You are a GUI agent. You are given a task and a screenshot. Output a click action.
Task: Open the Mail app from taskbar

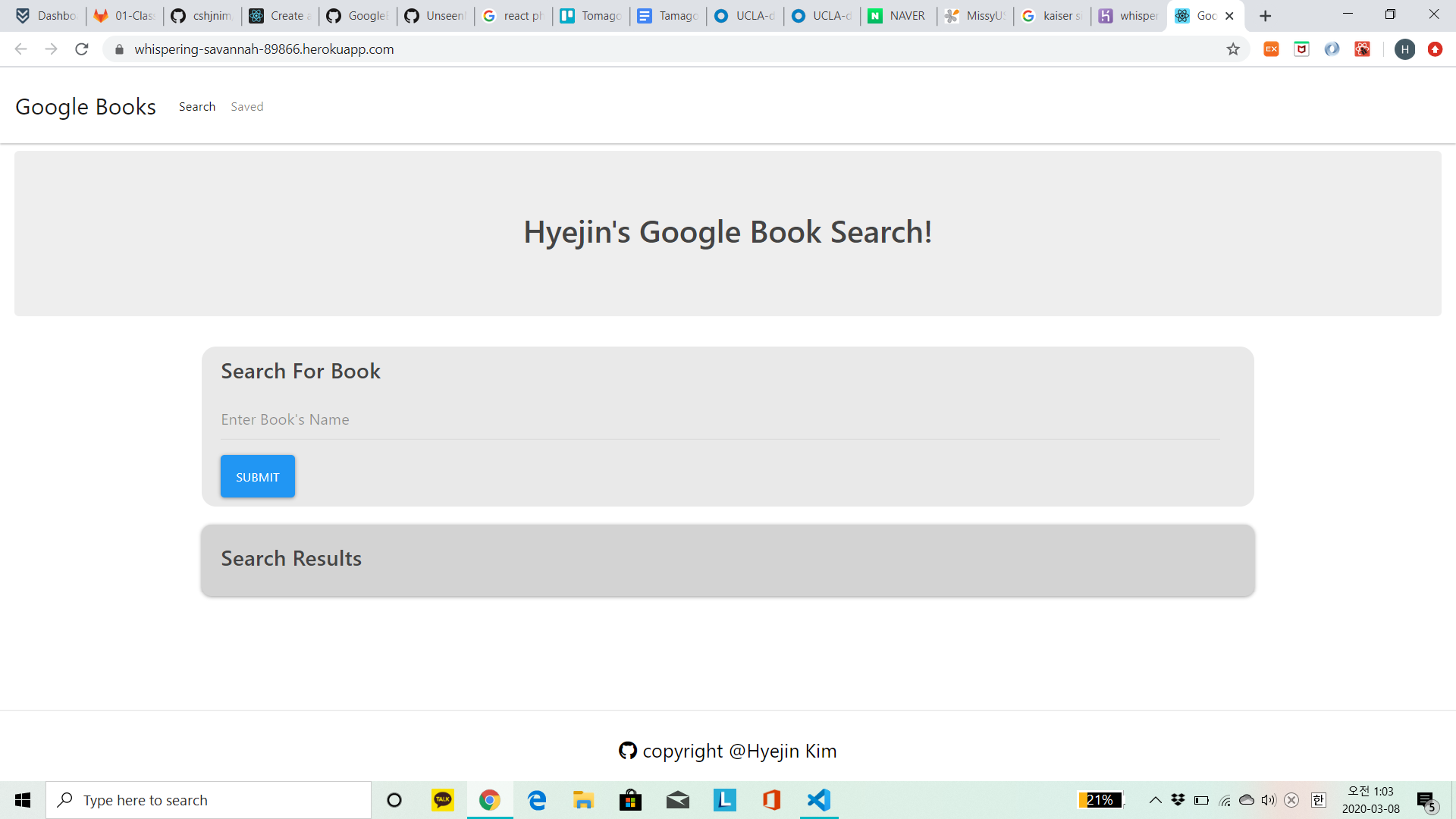point(678,800)
